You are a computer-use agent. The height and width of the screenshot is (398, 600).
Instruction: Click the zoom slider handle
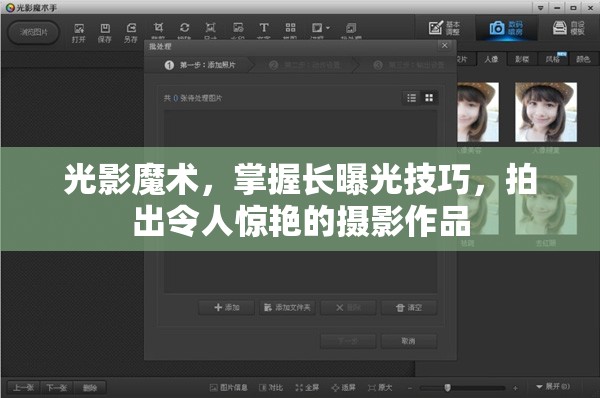tap(447, 388)
